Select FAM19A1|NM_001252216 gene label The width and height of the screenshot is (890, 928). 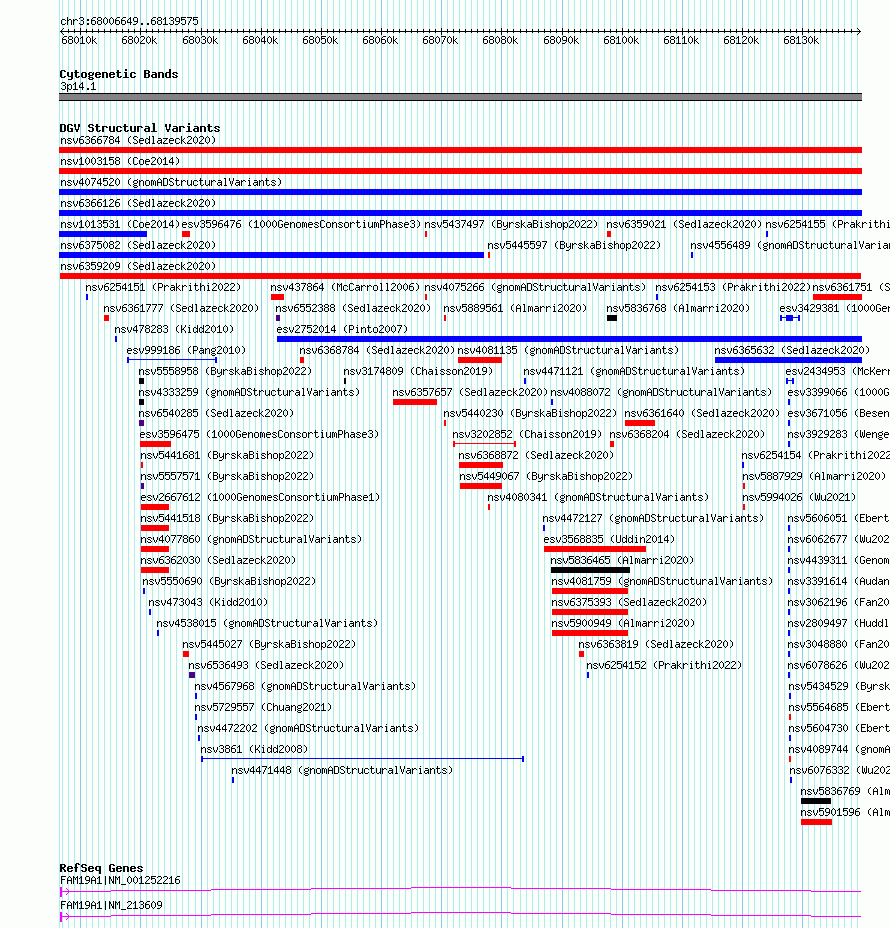(x=120, y=880)
